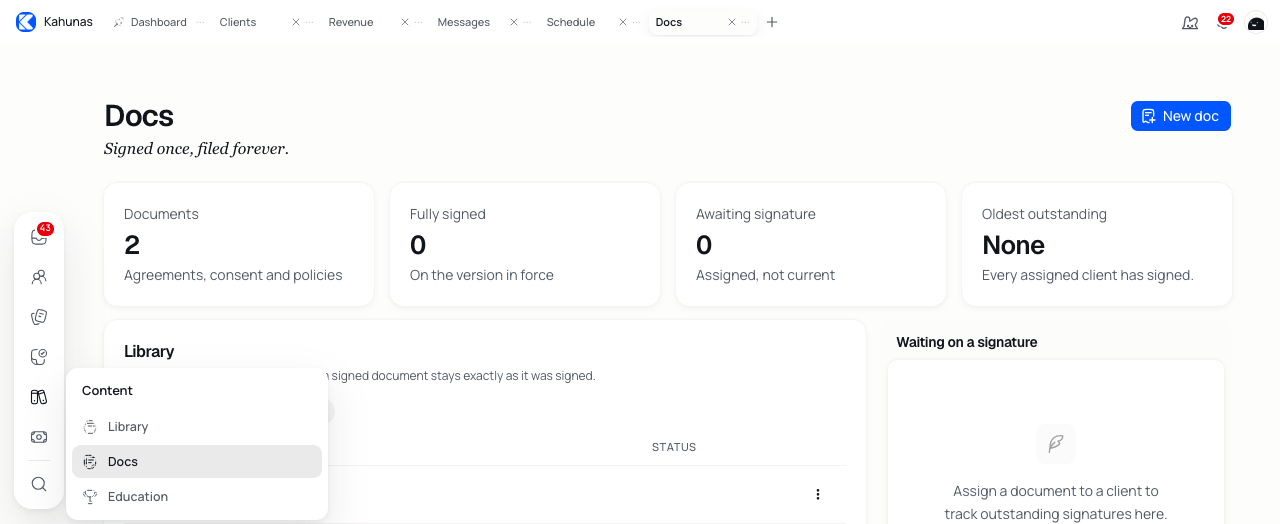Close the Clients tab
The image size is (1280, 524).
[296, 22]
